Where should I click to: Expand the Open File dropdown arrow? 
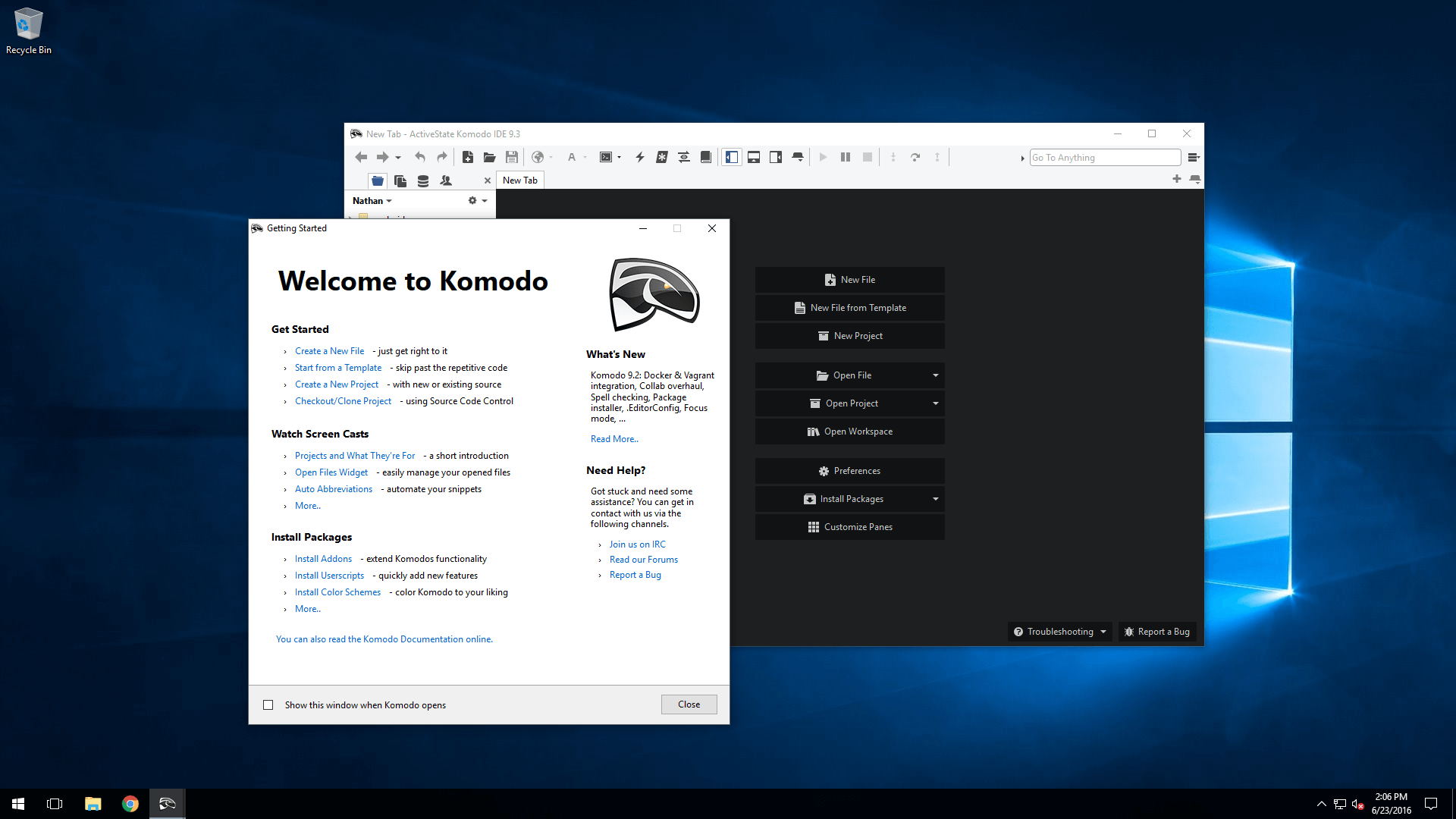point(936,375)
